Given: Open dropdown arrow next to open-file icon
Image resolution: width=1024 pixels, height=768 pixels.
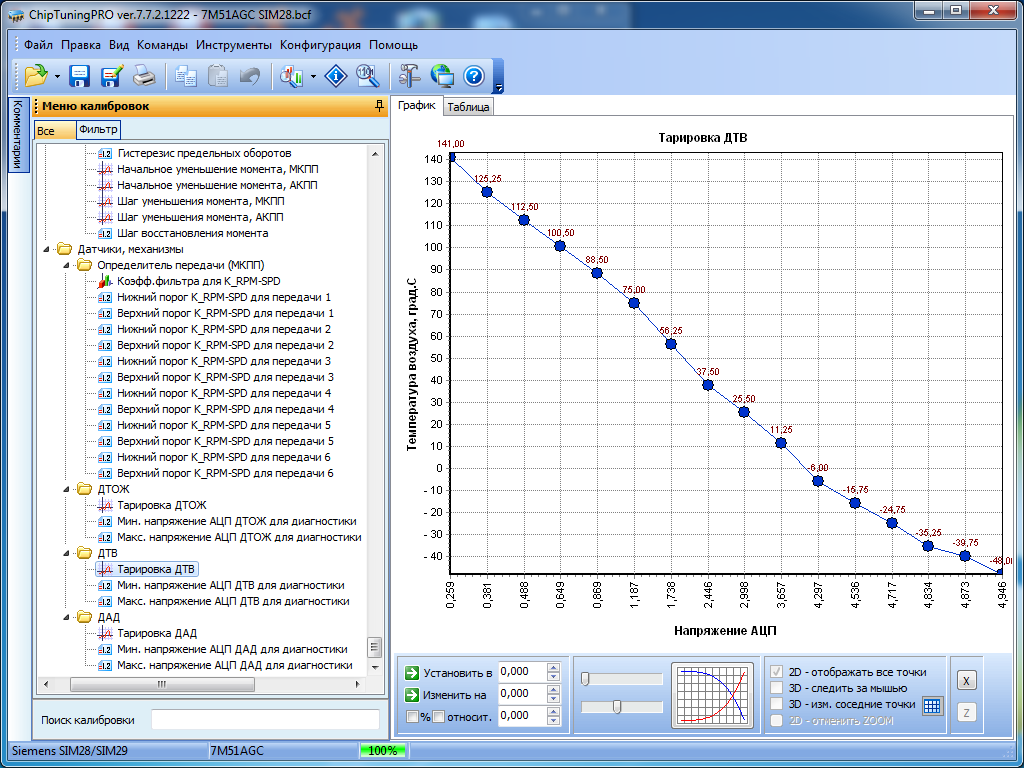Looking at the screenshot, I should [57, 76].
